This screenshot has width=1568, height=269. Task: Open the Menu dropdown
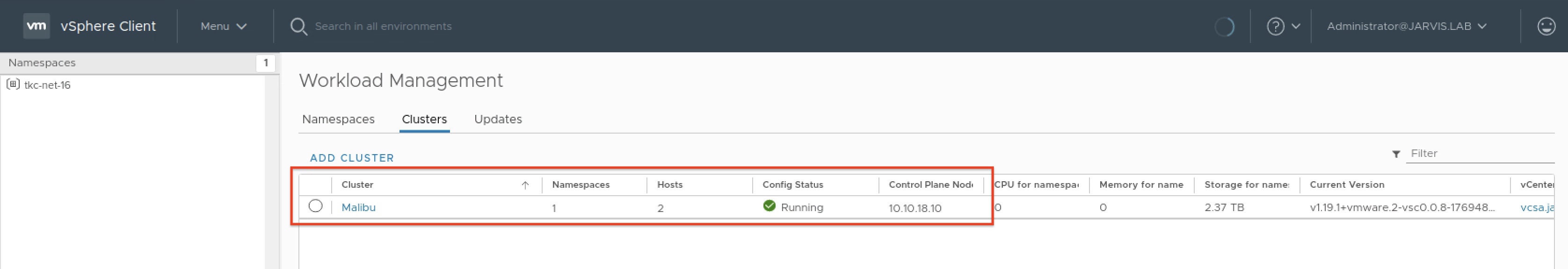[x=224, y=26]
